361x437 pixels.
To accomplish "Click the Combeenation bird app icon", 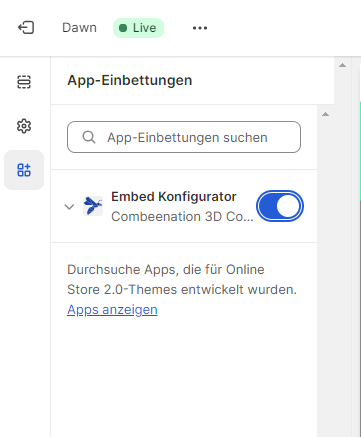I will (93, 206).
